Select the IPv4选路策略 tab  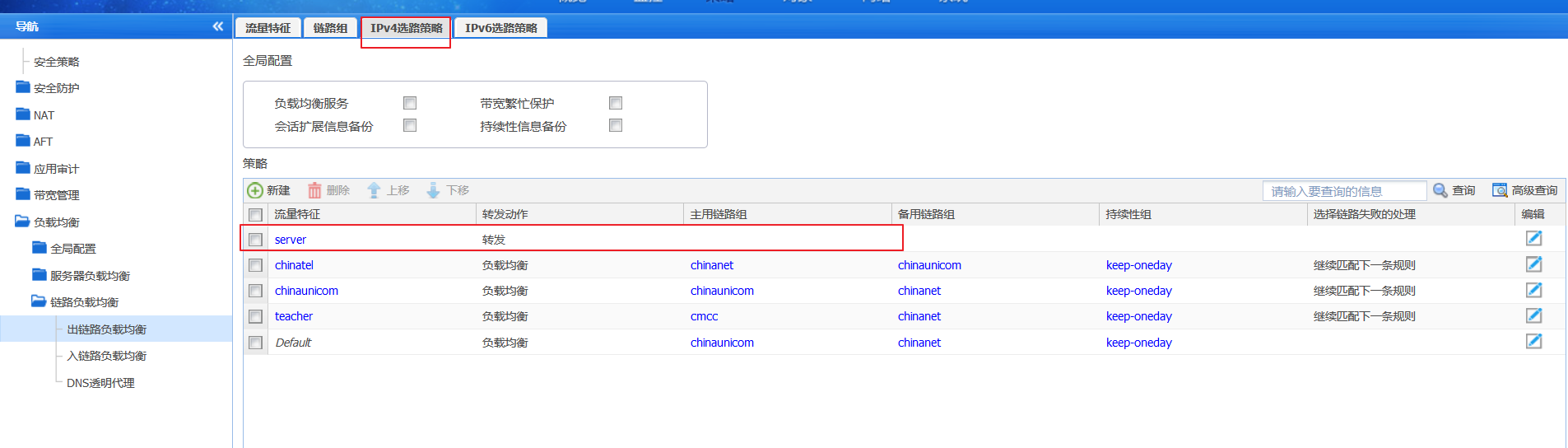coord(406,28)
